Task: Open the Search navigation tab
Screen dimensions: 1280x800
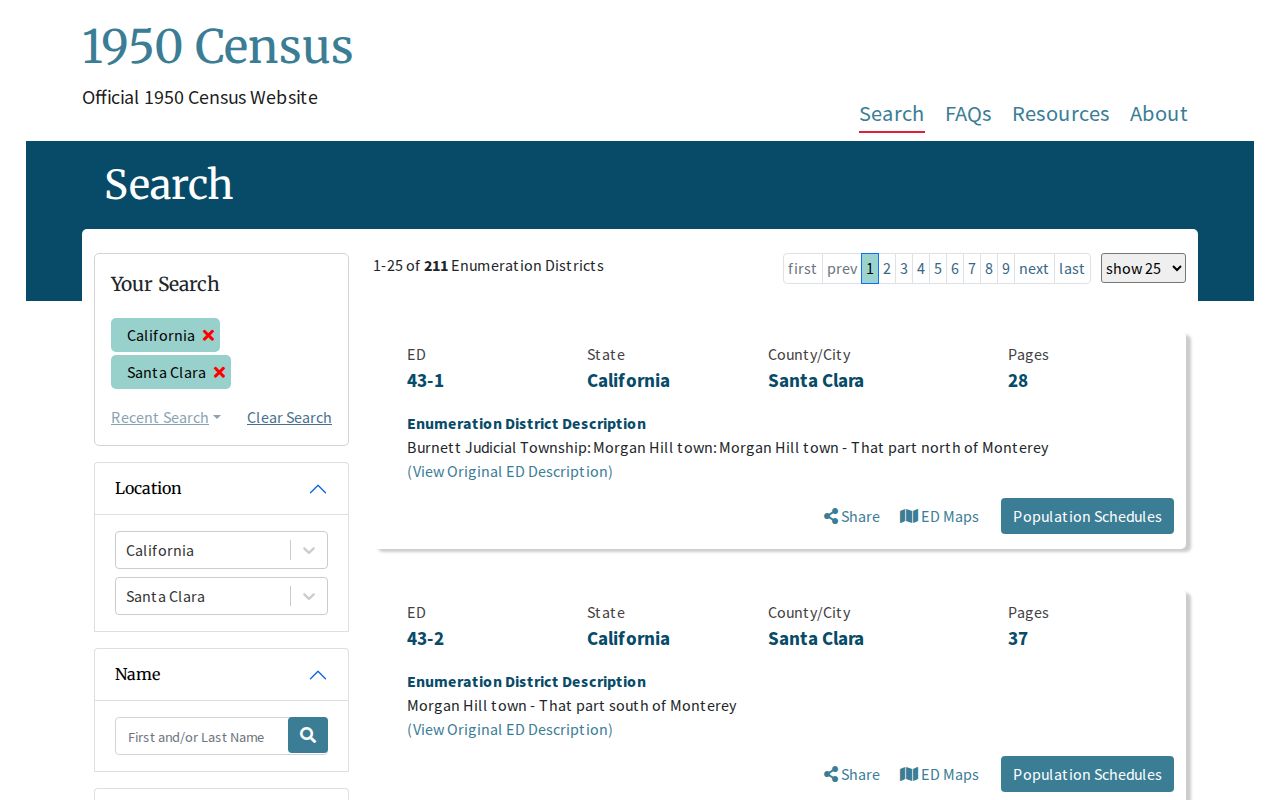Action: coord(892,114)
